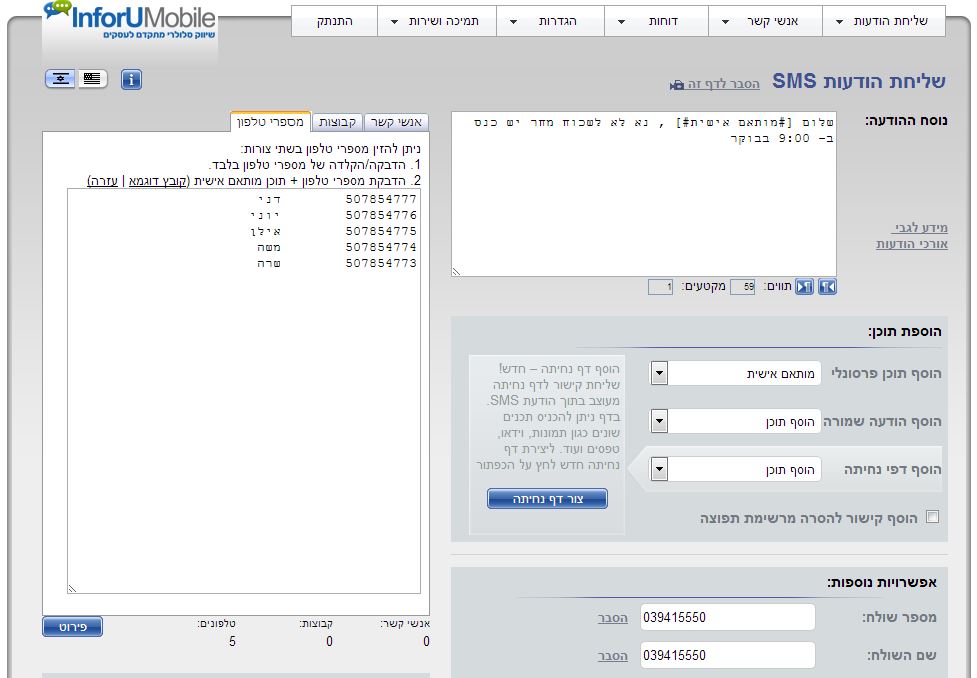Open the 'מותאם אישית' personal content dropdown

[x=659, y=373]
